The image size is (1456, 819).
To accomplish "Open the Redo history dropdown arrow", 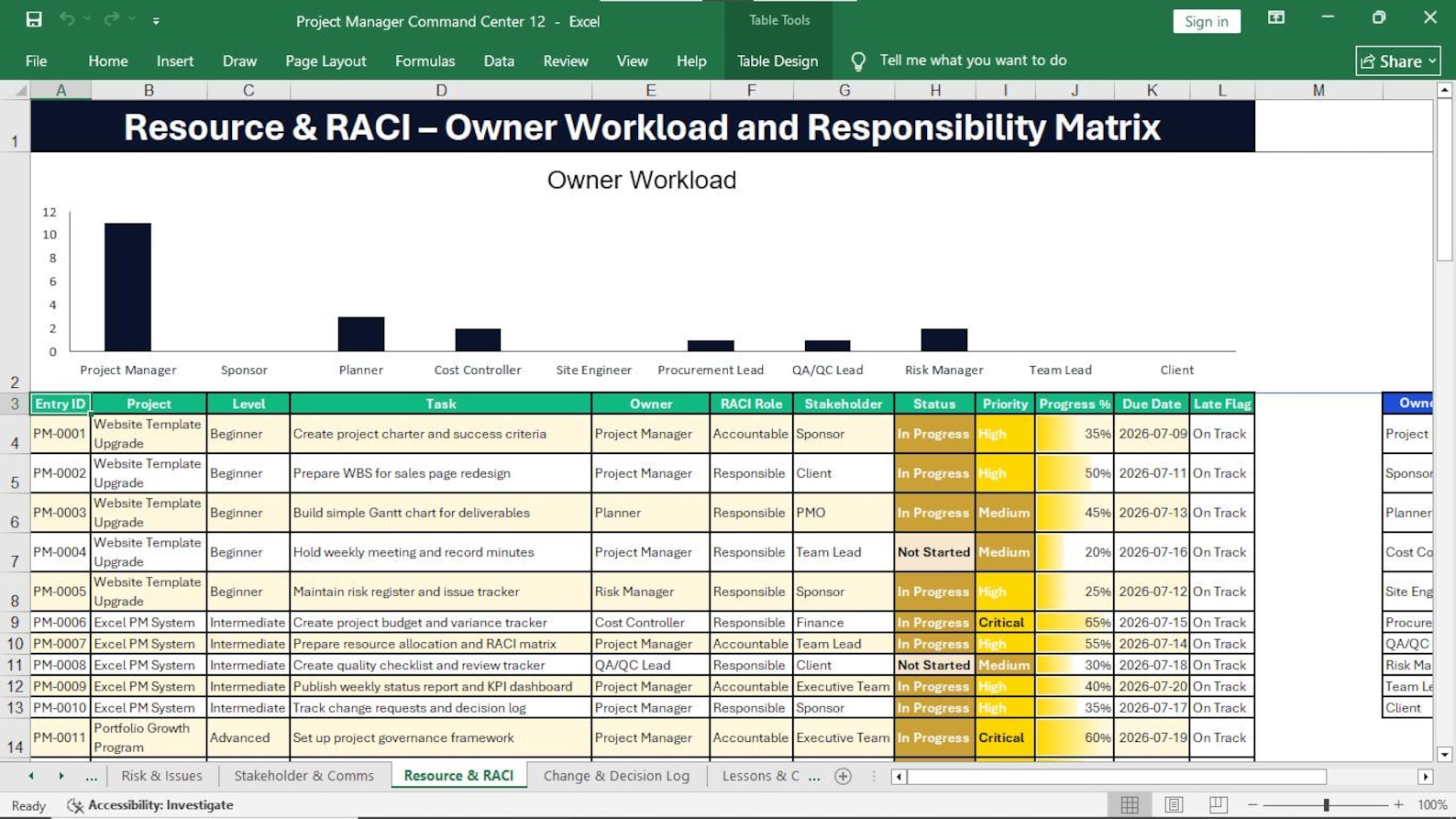I will tap(132, 19).
